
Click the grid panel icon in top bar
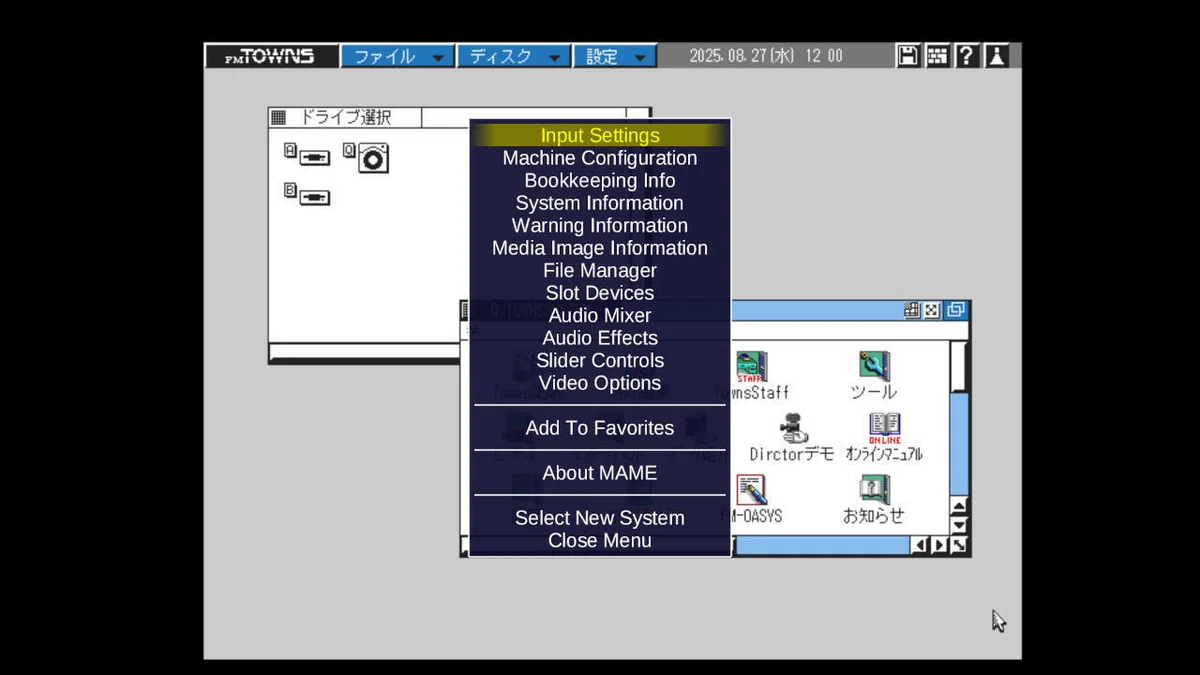point(937,56)
